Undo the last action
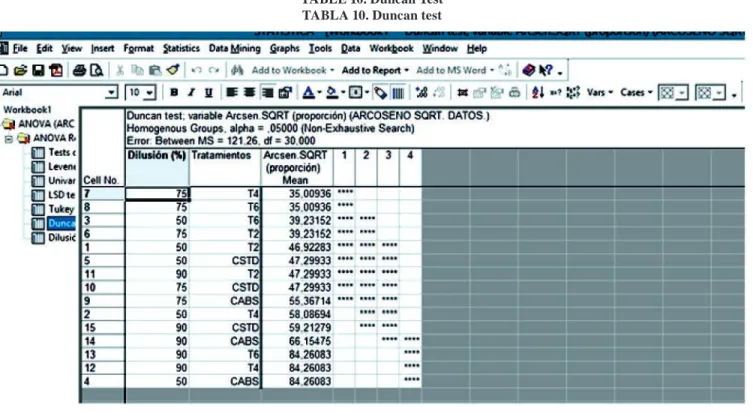This screenshot has height=417, width=753. click(196, 71)
